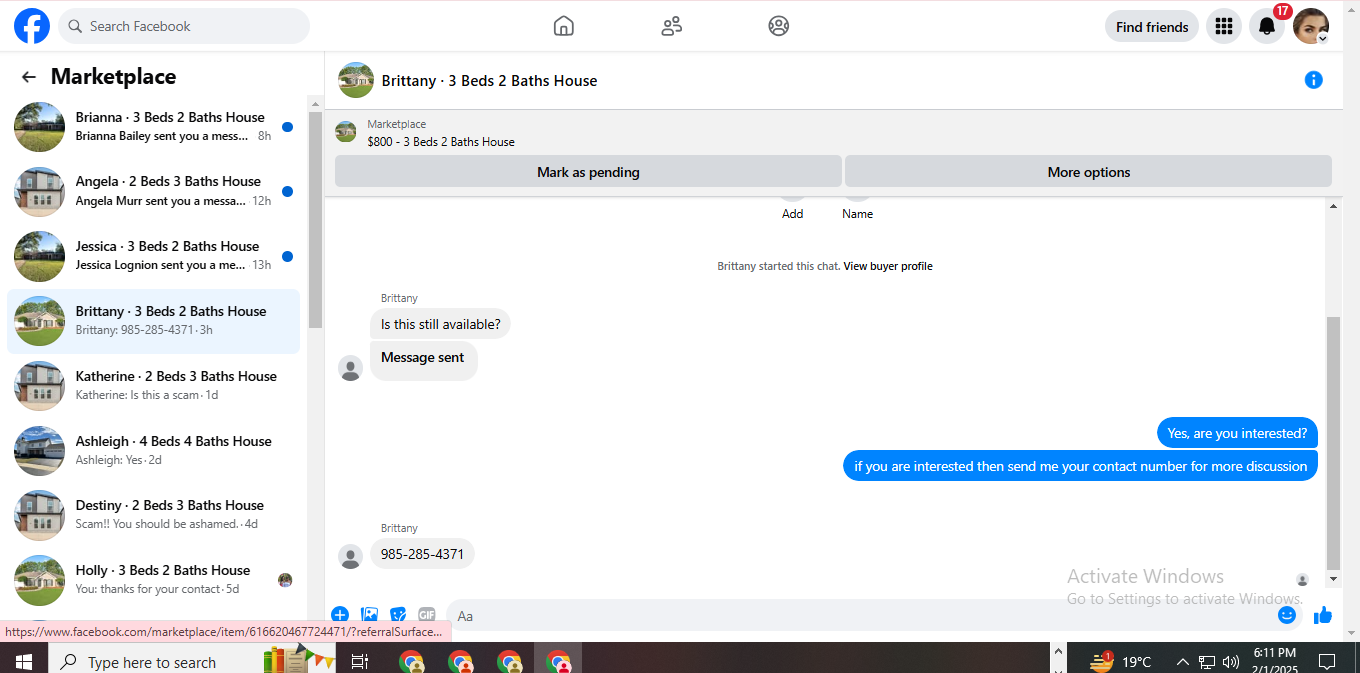The image size is (1360, 673).
Task: Open the Facebook menu grid icon
Action: point(1224,27)
